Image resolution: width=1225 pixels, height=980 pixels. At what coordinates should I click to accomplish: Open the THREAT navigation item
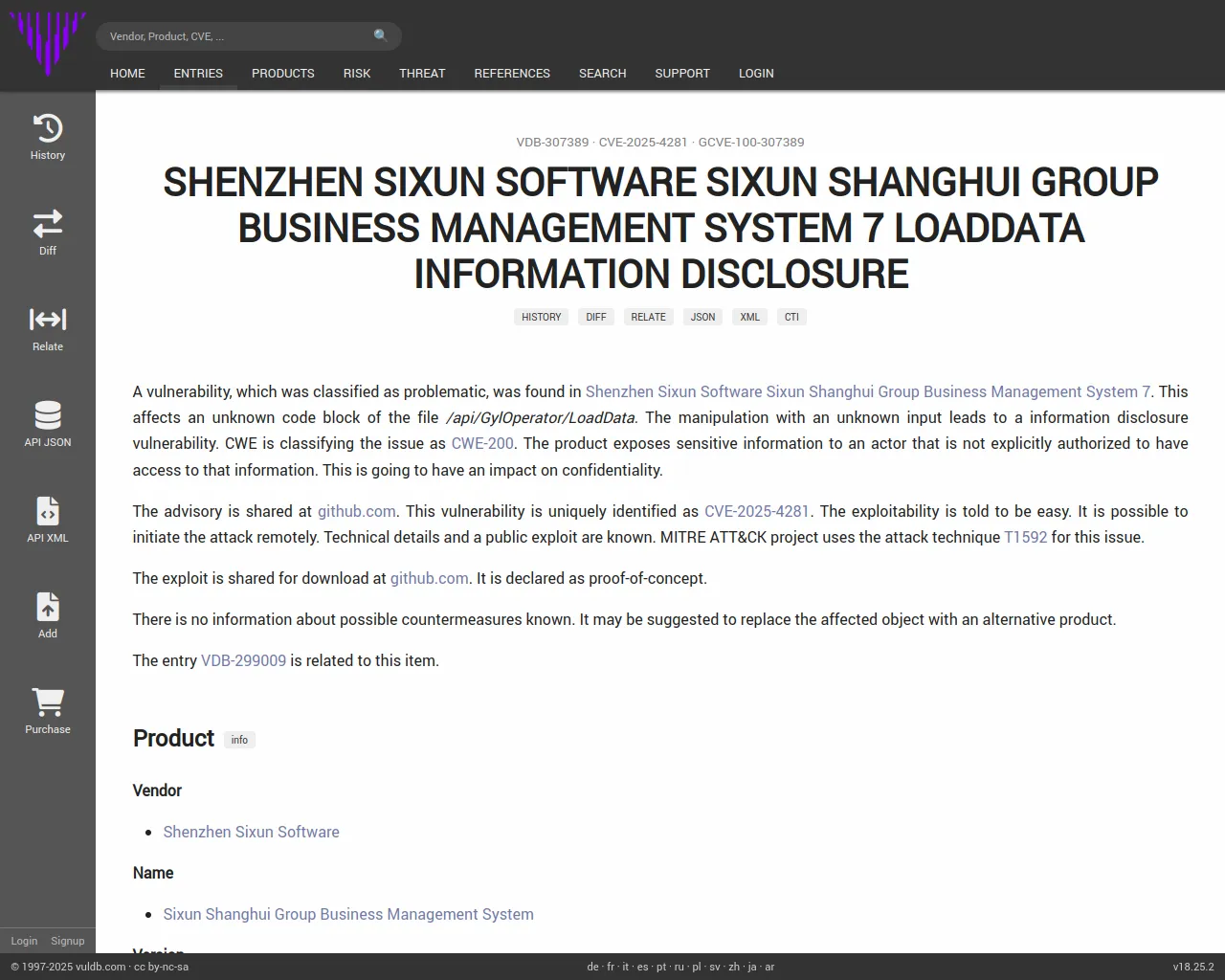422,74
